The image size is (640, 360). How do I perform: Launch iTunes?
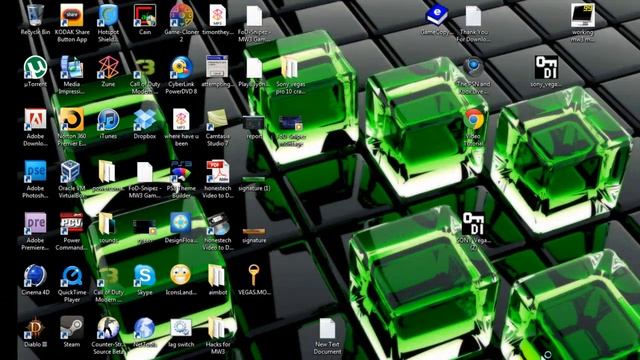click(108, 120)
